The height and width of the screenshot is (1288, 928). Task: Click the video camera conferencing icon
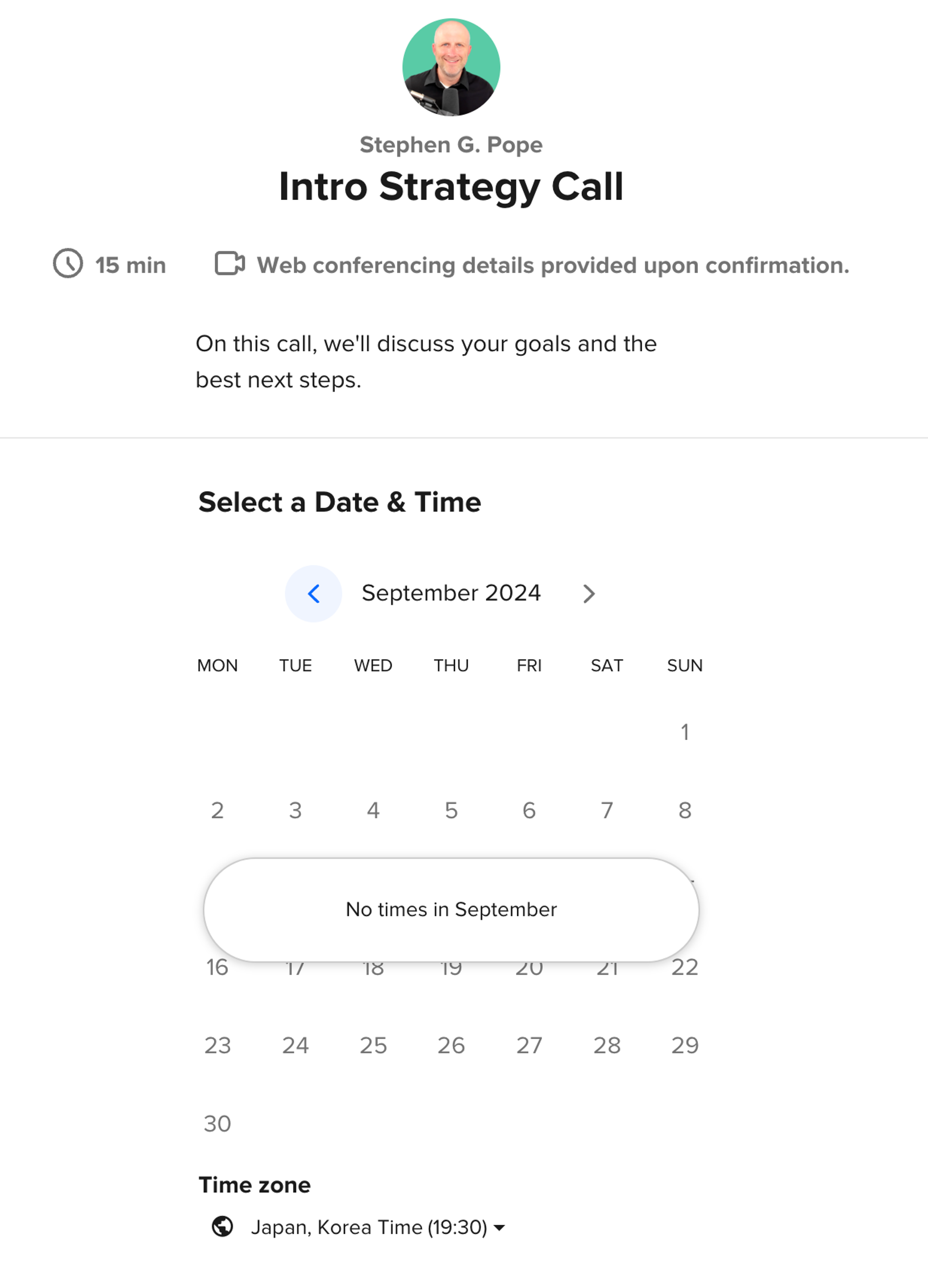coord(229,264)
